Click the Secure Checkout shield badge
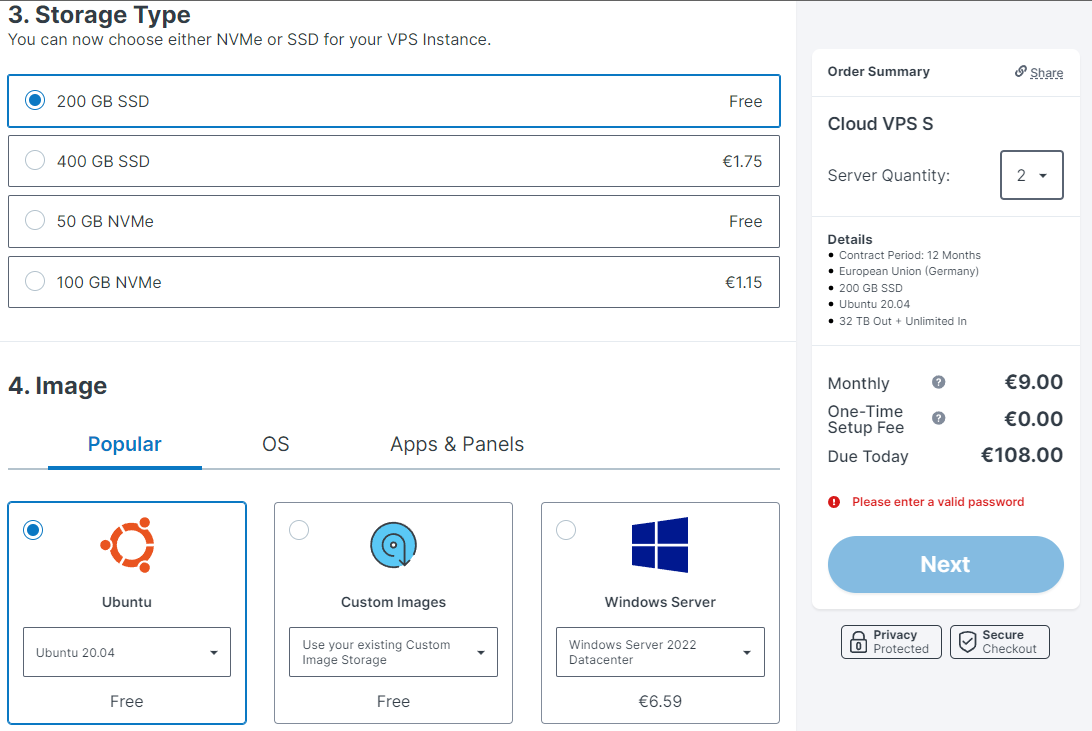The height and width of the screenshot is (731, 1092). pos(999,642)
